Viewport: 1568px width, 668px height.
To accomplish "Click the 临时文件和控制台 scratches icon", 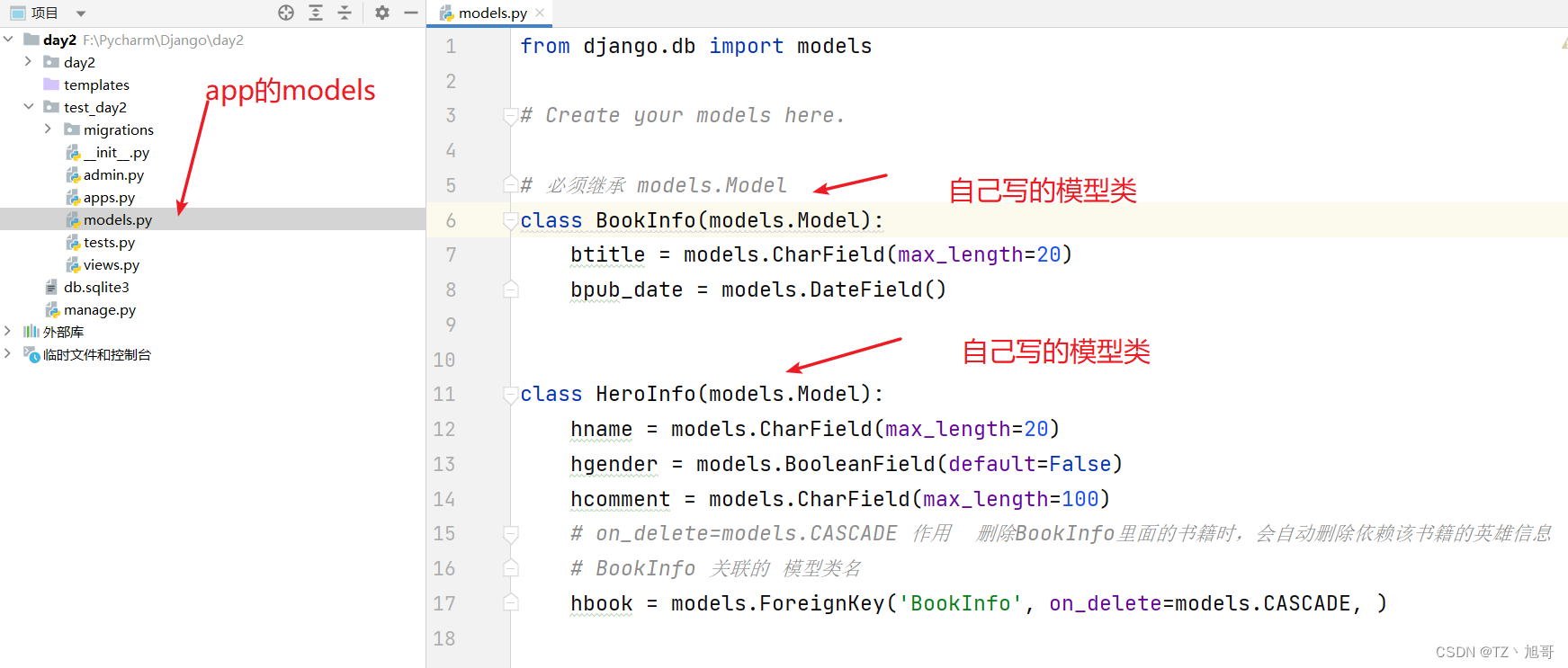I will (31, 354).
